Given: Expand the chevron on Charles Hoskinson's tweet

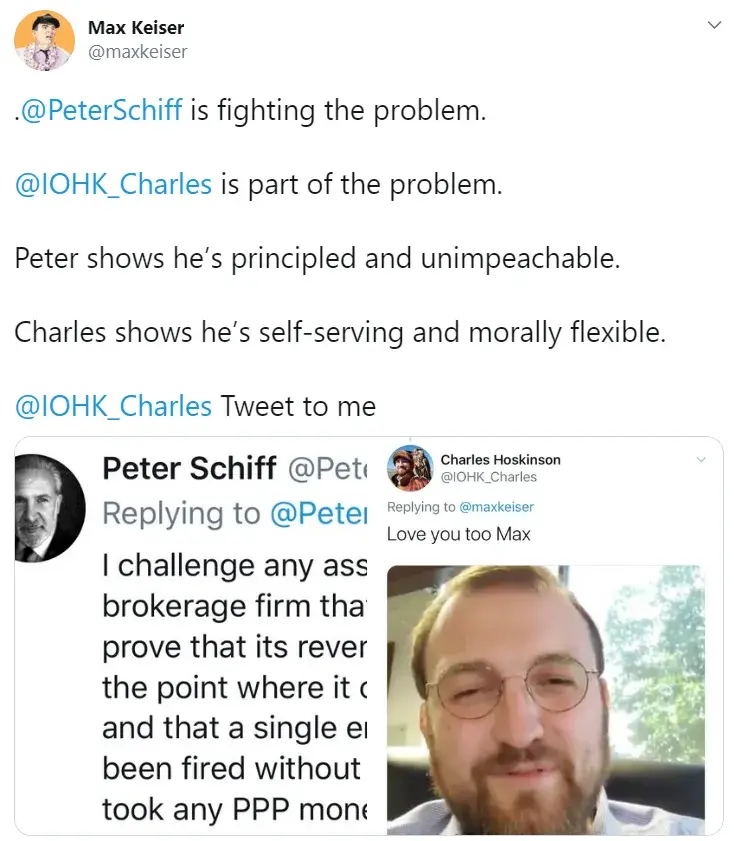Looking at the screenshot, I should click(701, 460).
